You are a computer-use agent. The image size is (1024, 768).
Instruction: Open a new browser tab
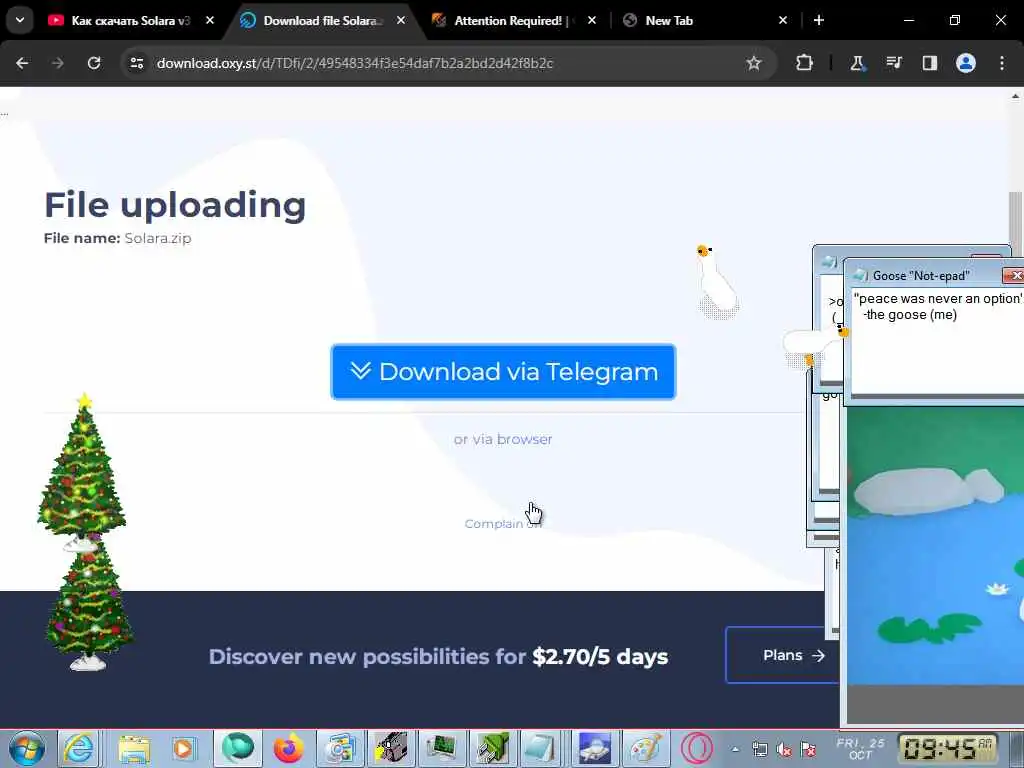click(x=819, y=20)
